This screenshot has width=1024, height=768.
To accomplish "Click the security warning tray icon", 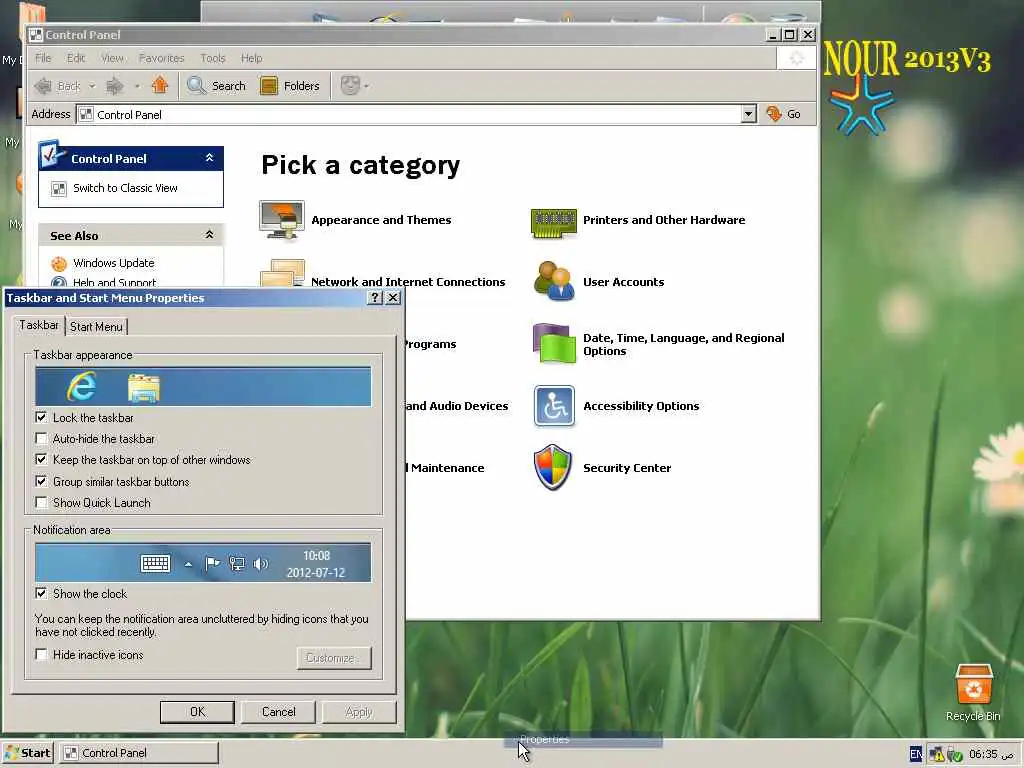I will pos(936,755).
